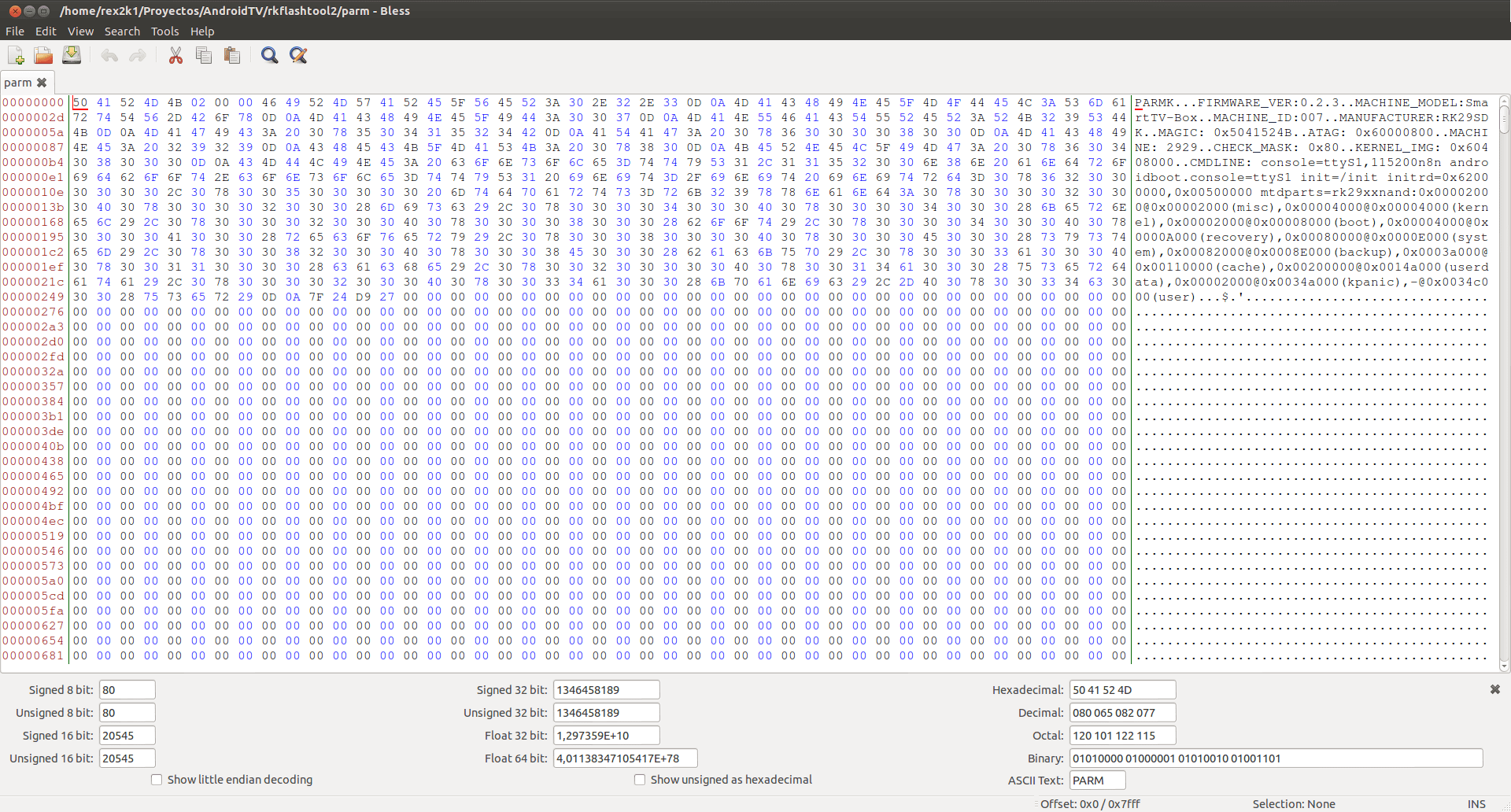Toggle the INS insert mode indicator
1511x812 pixels.
coord(1476,804)
